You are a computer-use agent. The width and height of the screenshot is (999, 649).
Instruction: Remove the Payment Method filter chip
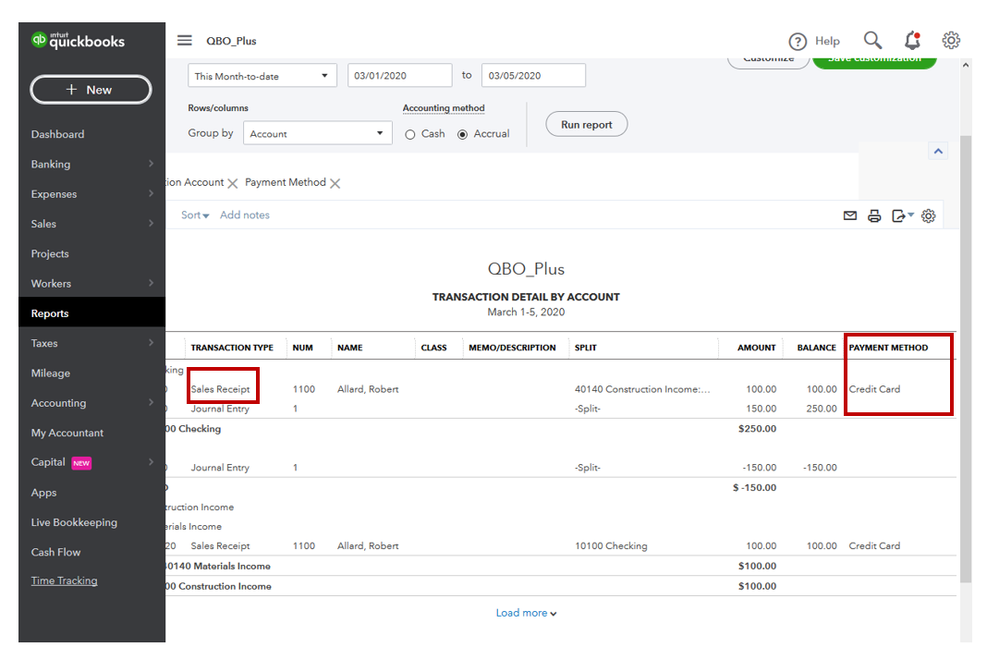coord(335,183)
